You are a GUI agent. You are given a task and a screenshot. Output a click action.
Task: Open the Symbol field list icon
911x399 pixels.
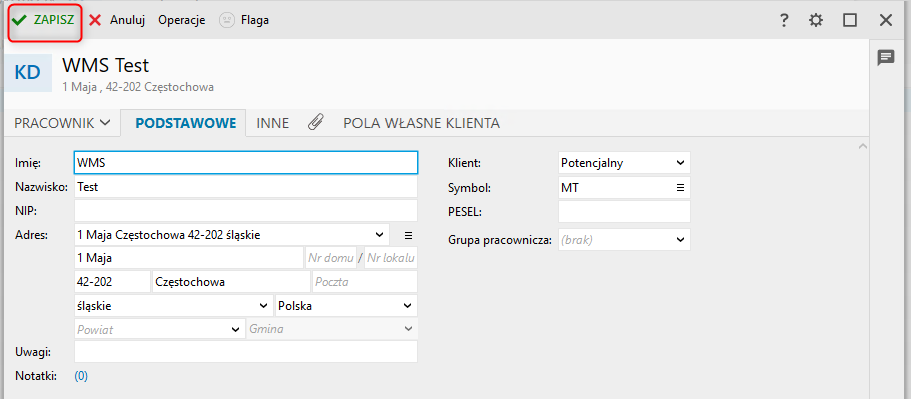pos(680,188)
